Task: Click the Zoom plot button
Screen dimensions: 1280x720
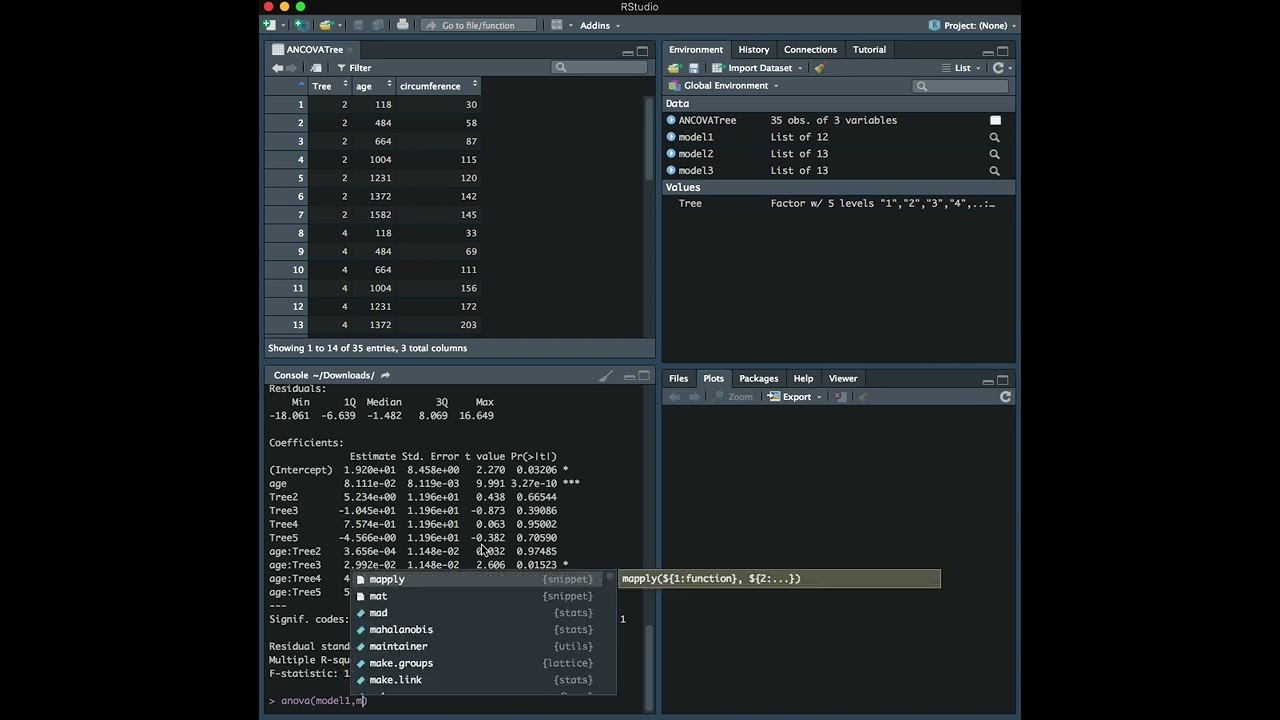Action: [734, 397]
